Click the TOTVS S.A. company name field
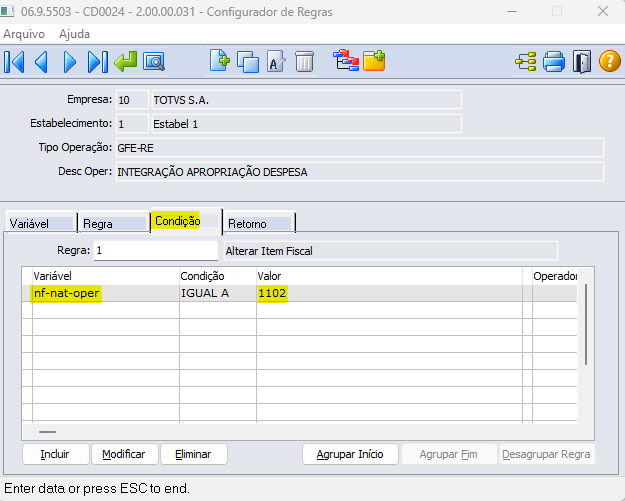The height and width of the screenshot is (501, 625). coord(306,100)
